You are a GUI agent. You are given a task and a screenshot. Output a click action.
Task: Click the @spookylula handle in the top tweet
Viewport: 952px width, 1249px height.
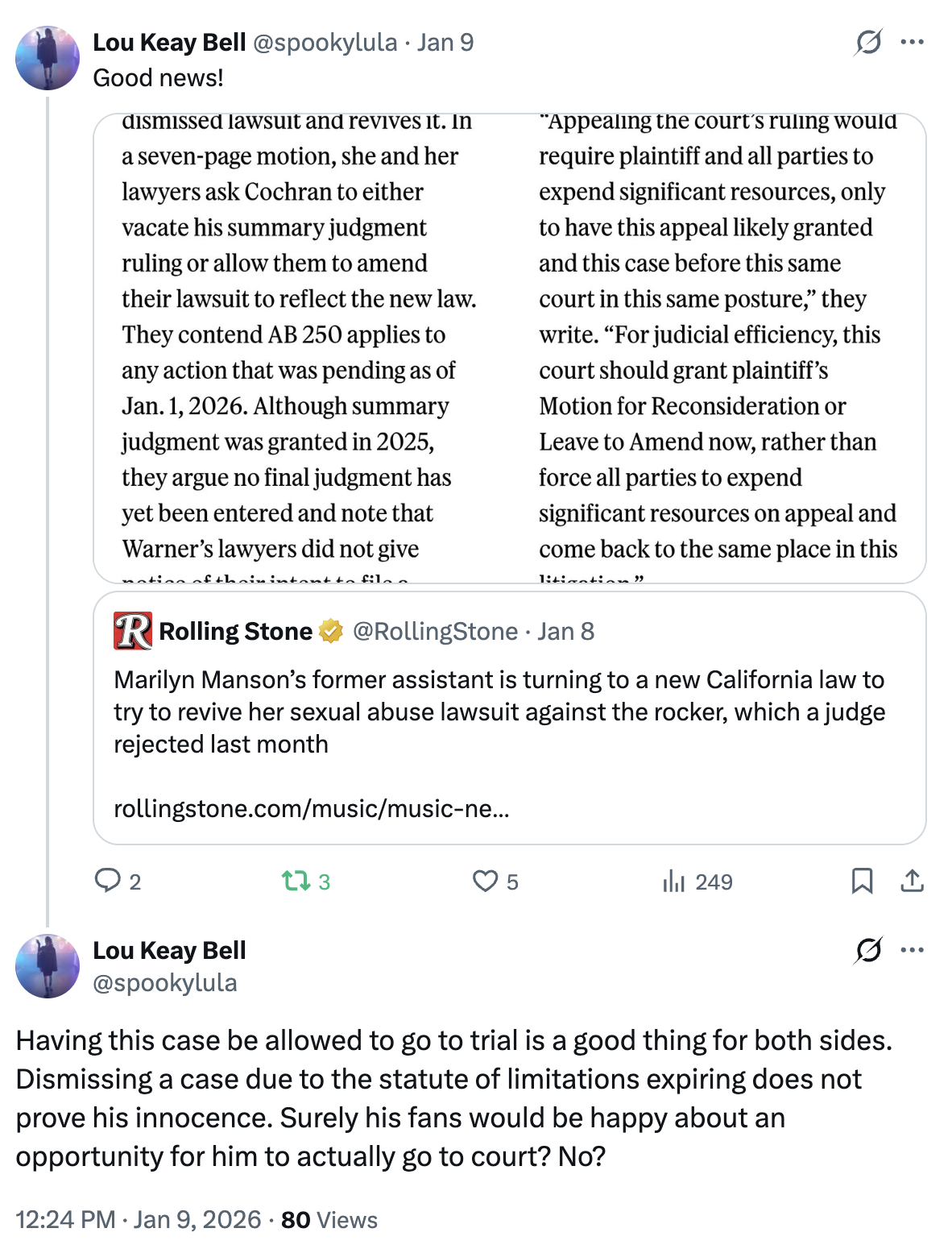pos(325,42)
